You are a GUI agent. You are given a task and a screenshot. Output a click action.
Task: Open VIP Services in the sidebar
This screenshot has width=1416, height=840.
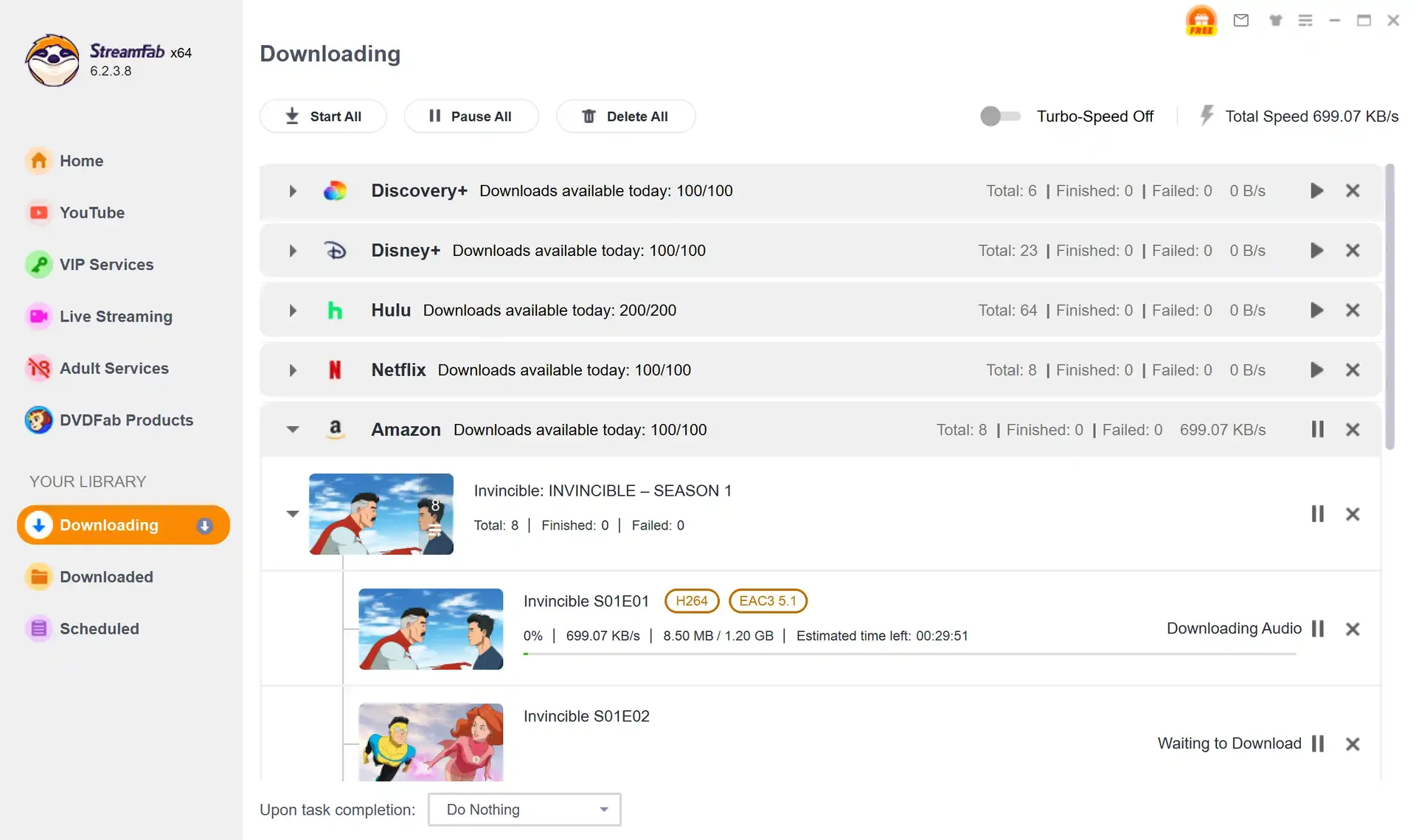[89, 265]
